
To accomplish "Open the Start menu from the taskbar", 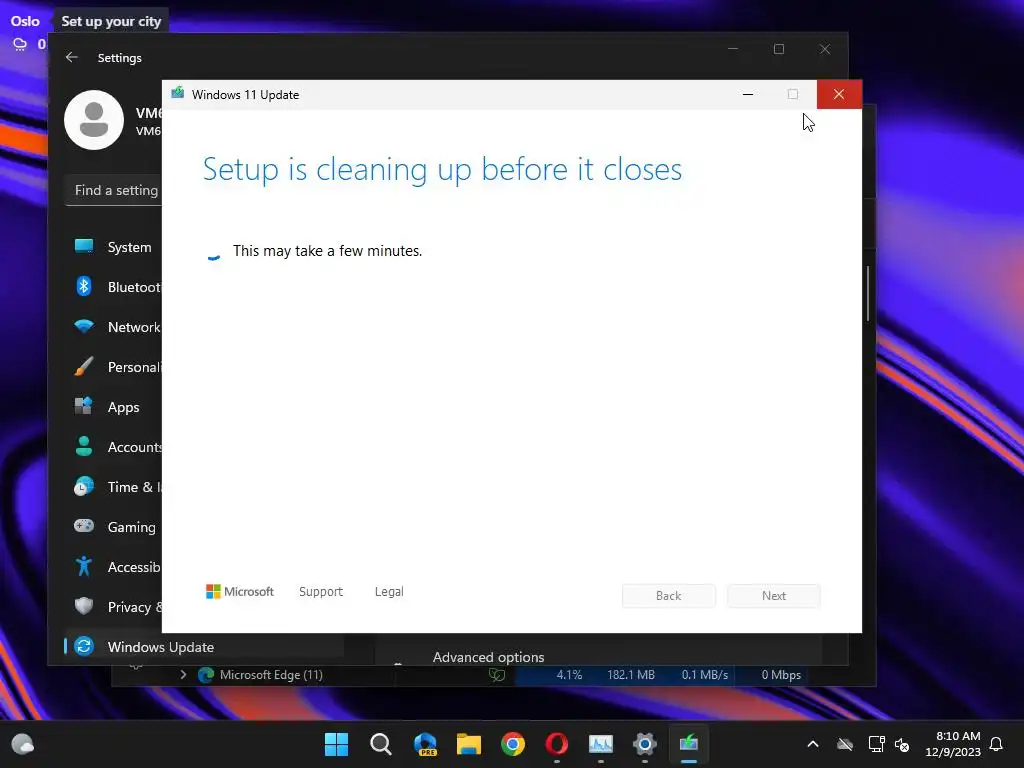I will coord(336,744).
